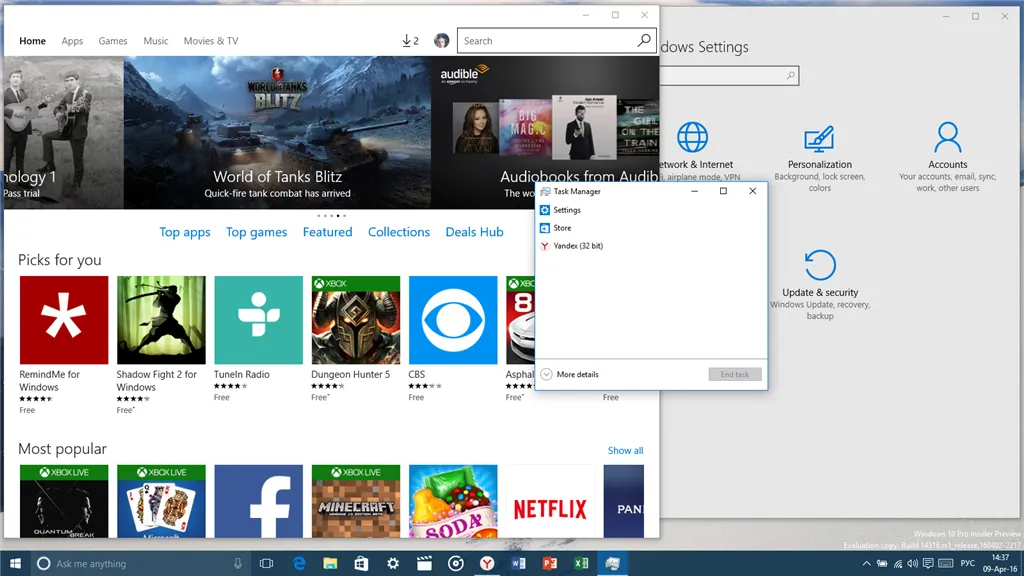Open File Explorer from the taskbar

(330, 563)
